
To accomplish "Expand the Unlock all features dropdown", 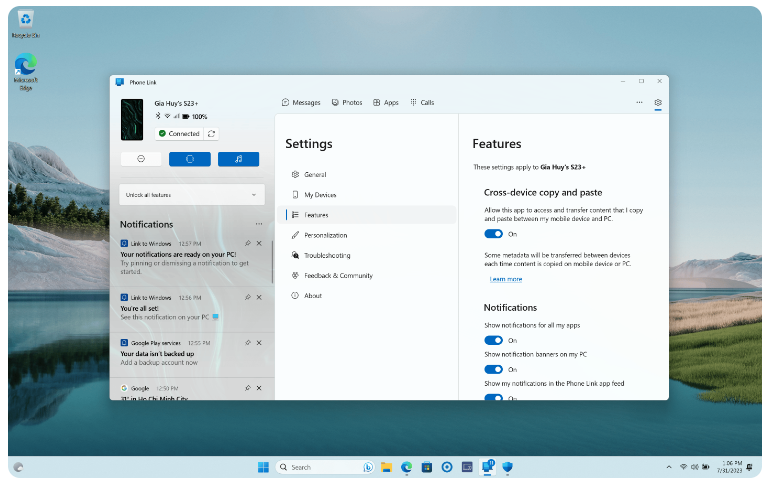I will 191,194.
